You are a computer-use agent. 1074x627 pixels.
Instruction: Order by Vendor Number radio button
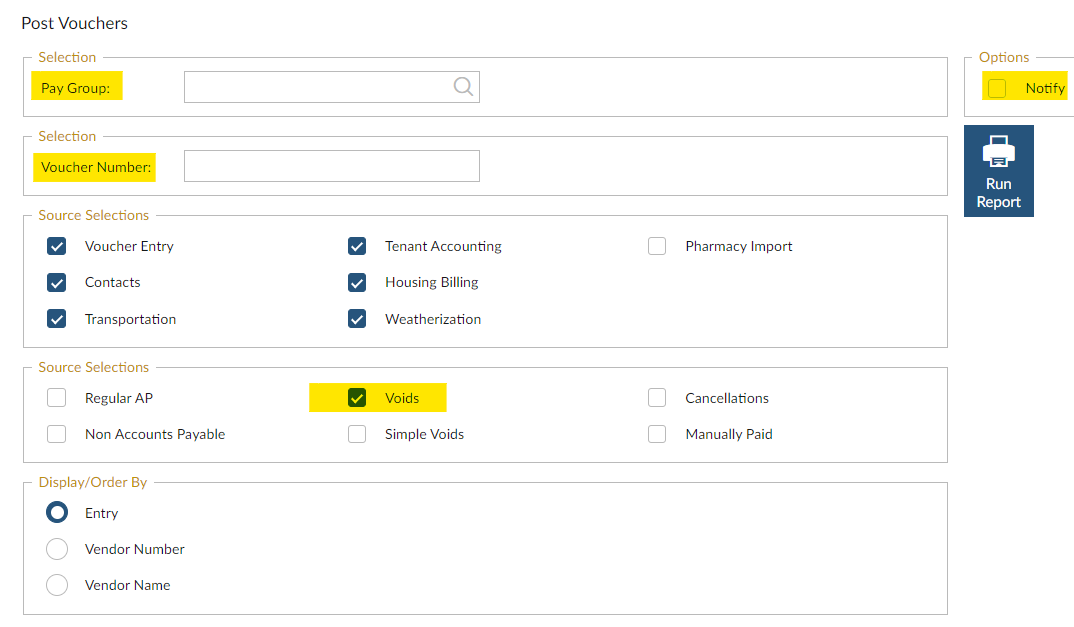click(57, 549)
